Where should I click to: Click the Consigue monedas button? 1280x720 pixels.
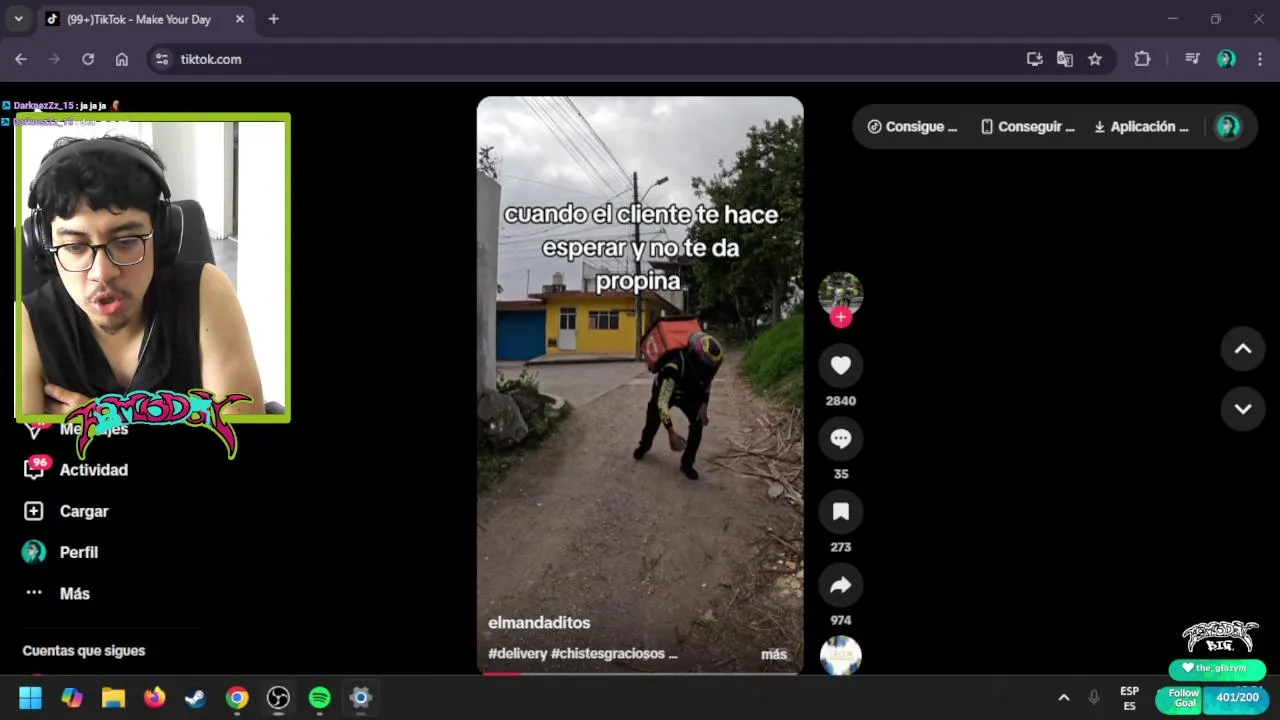[x=912, y=127]
